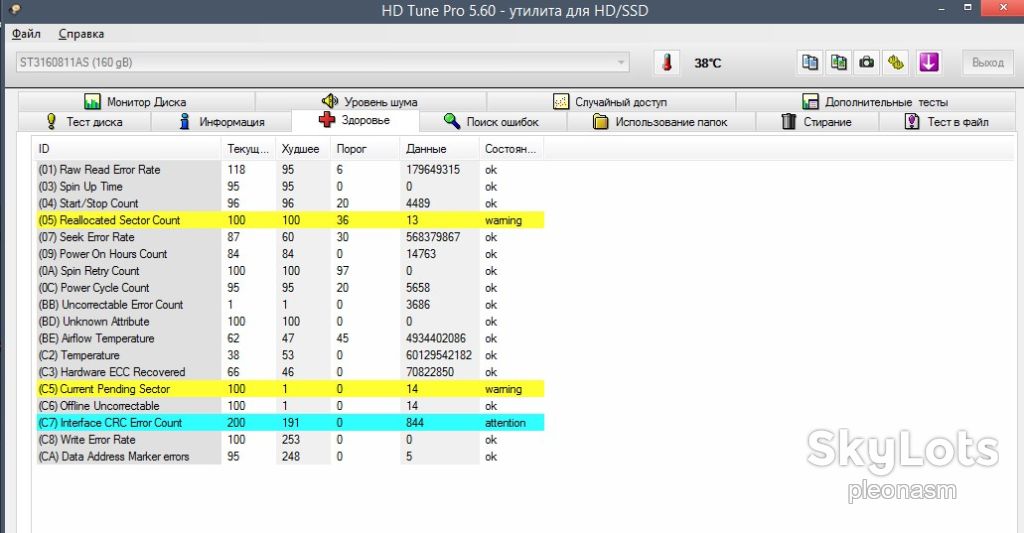Screen dimensions: 1024x533
Task: Switch to the Тест в файл tab
Action: 946,121
